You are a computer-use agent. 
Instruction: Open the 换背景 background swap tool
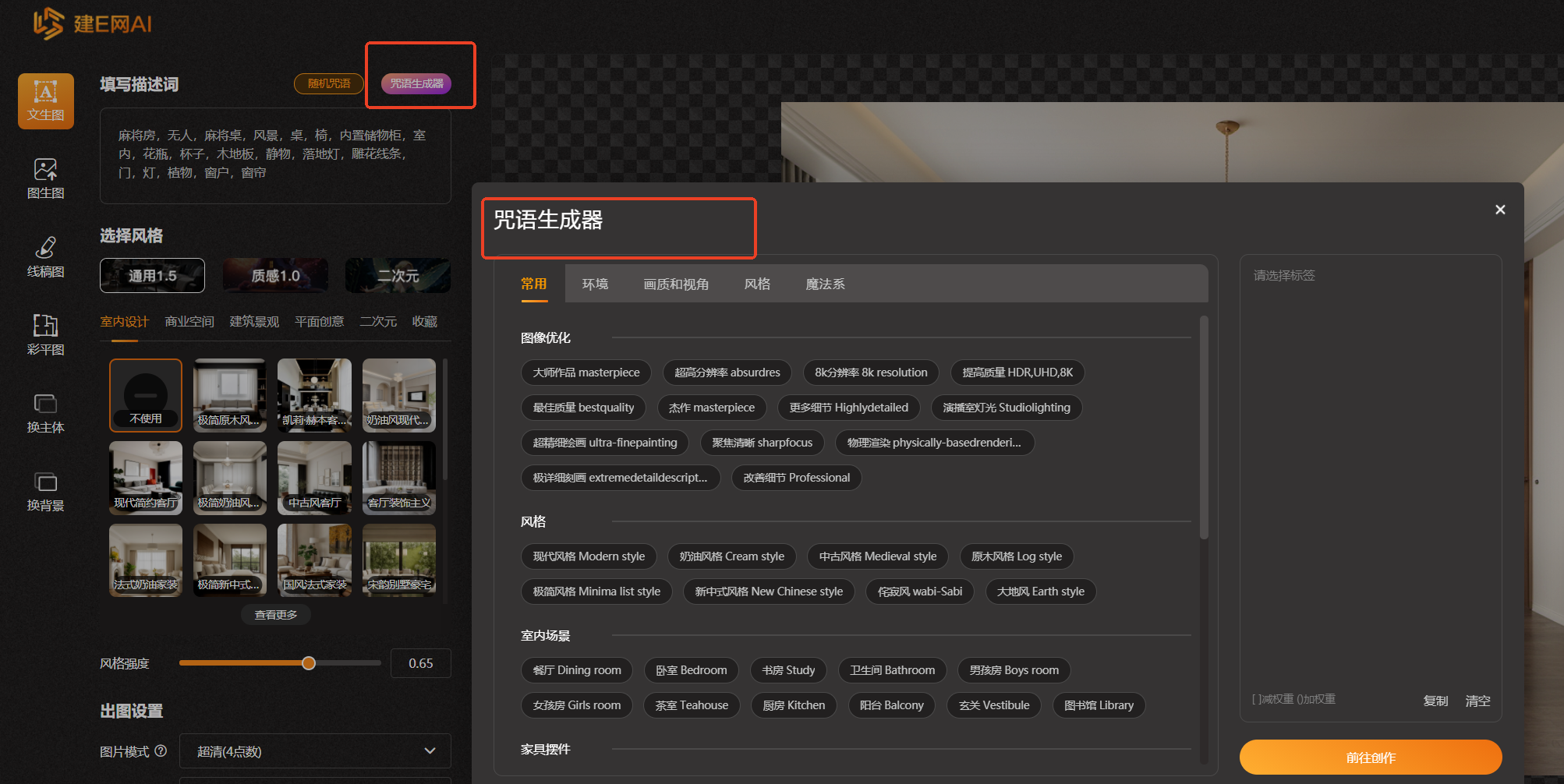pos(46,491)
